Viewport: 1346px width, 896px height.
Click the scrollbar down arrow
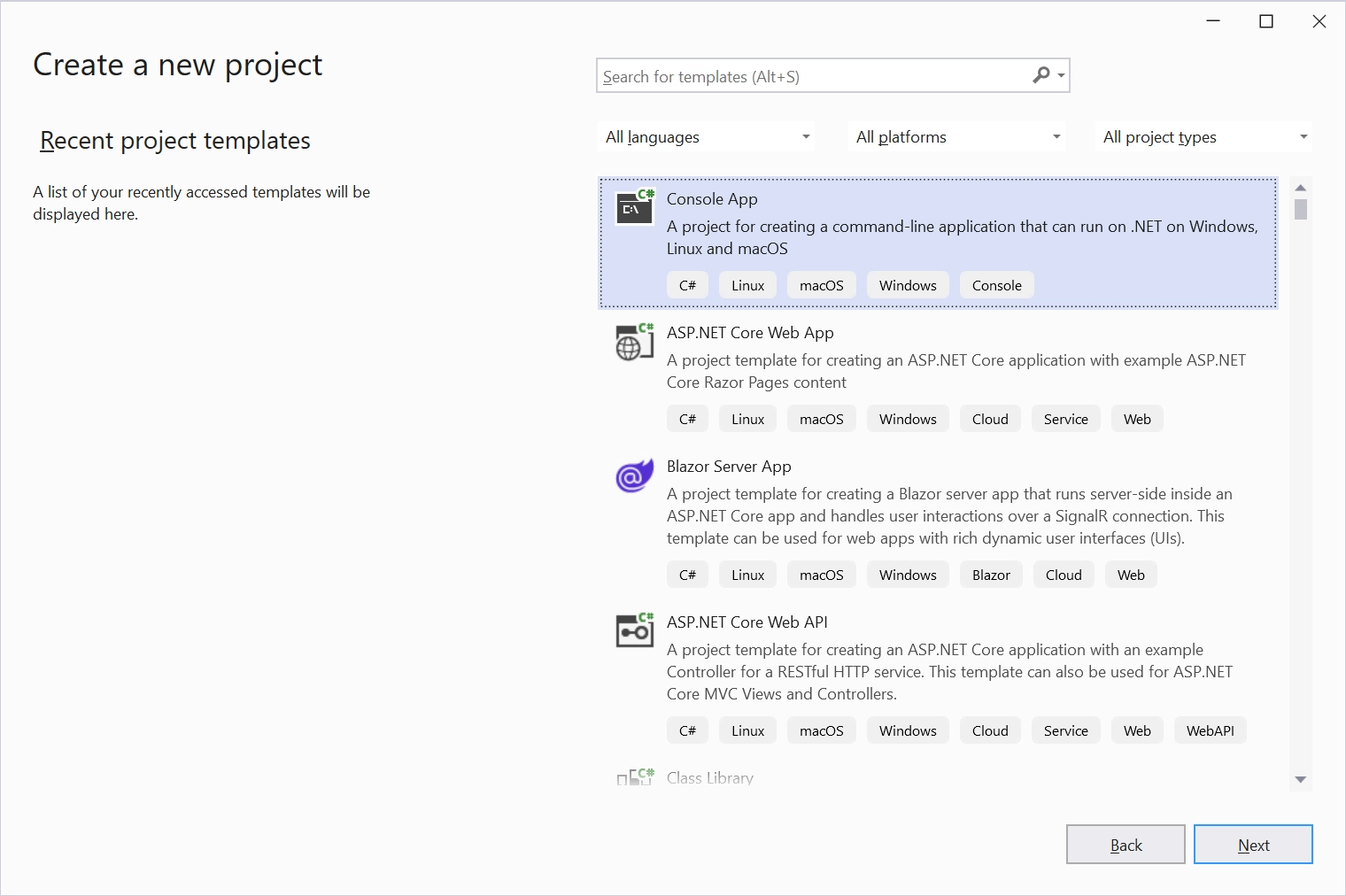pos(1300,779)
